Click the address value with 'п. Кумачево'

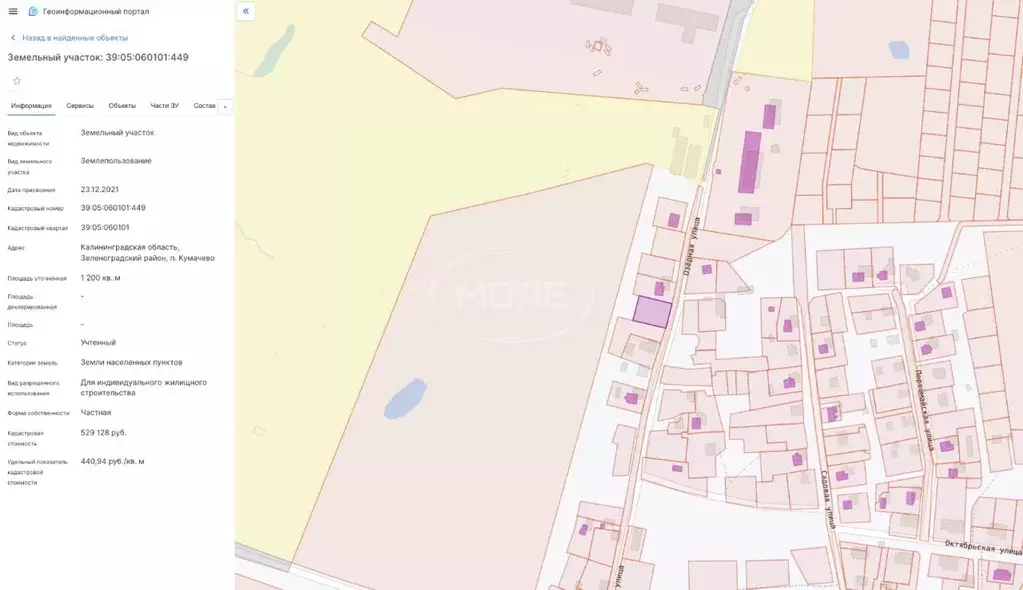click(x=147, y=253)
